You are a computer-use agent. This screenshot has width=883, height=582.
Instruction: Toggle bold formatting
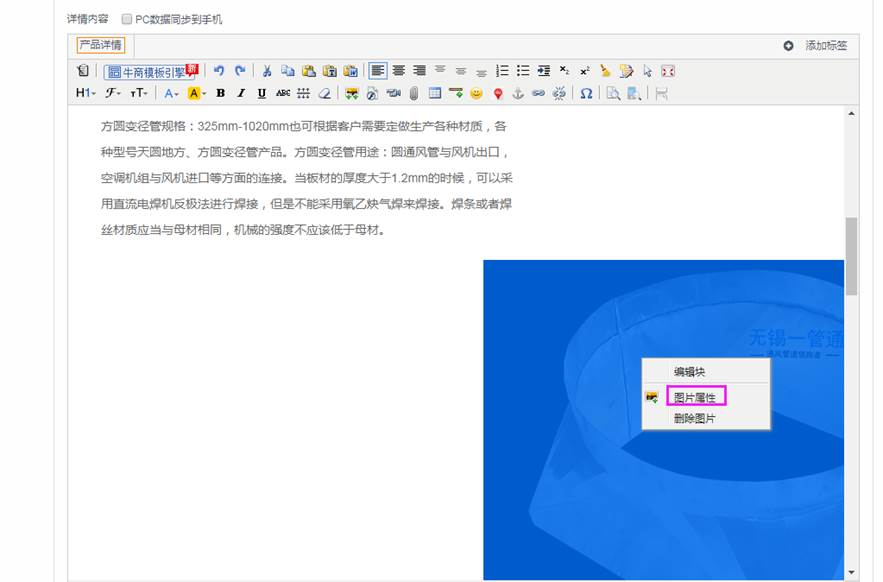221,93
